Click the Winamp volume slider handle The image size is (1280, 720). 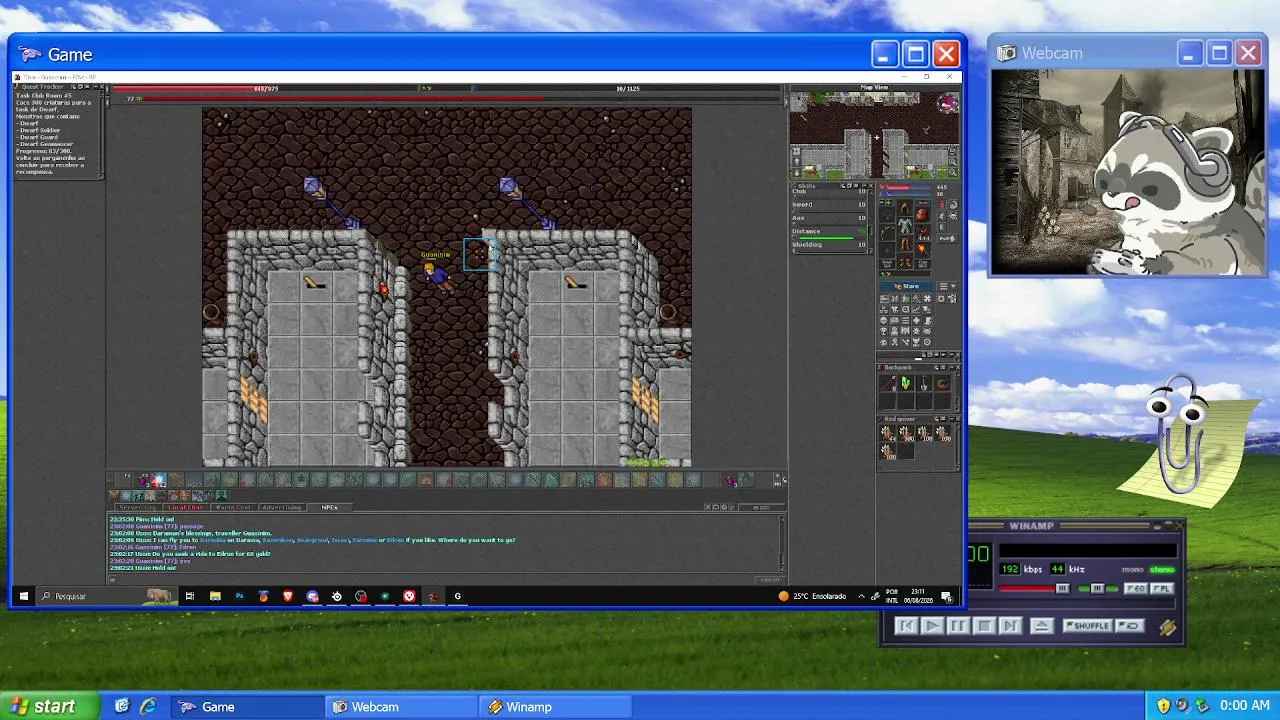pyautogui.click(x=1061, y=589)
